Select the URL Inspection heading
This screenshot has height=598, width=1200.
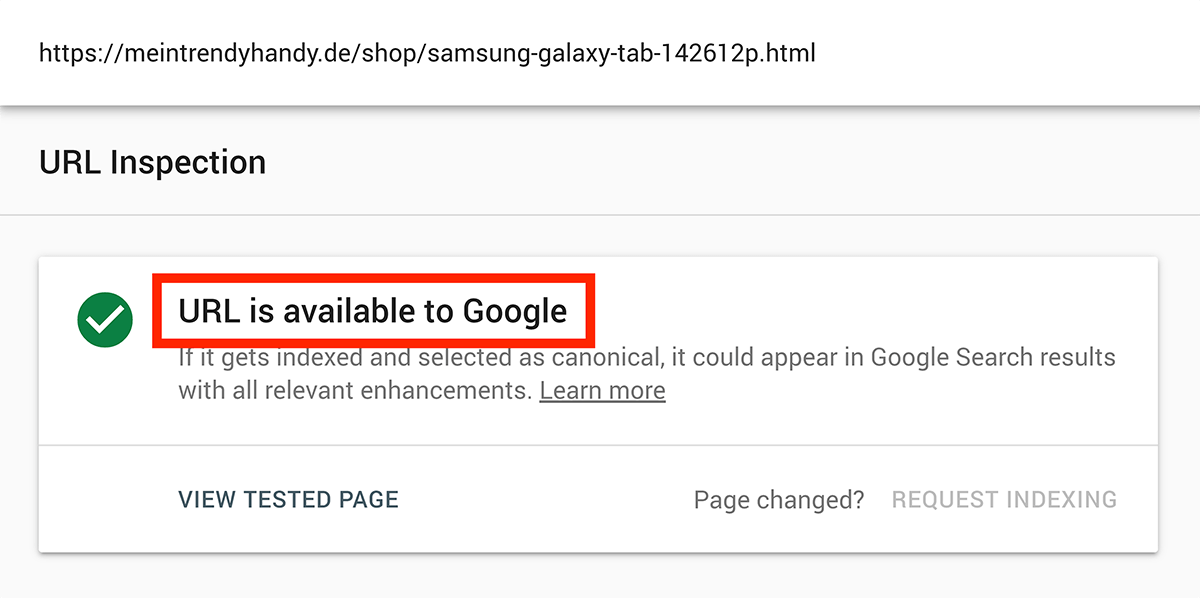click(x=152, y=162)
